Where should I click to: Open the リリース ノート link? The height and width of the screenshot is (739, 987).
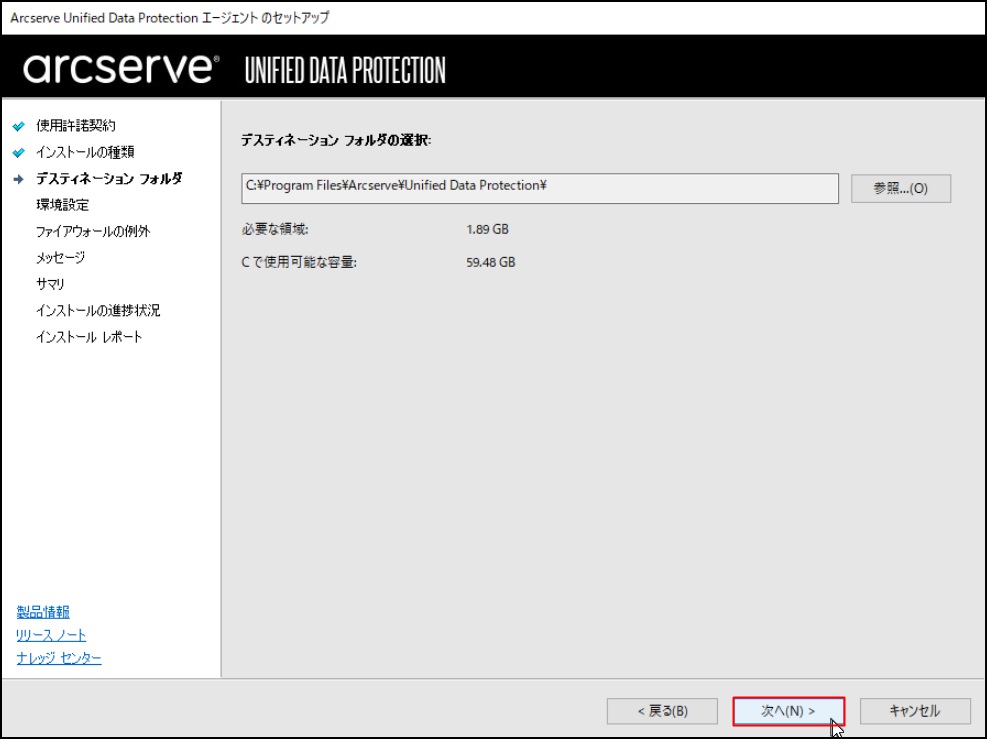click(51, 635)
